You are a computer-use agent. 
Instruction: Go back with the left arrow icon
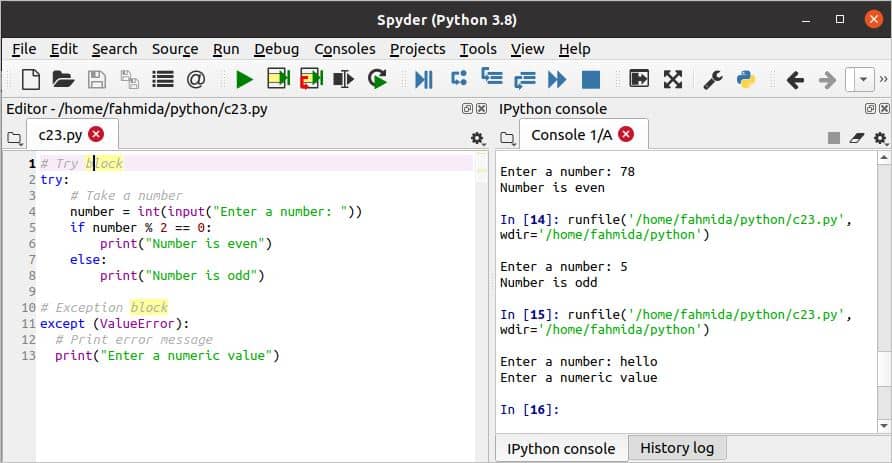coord(795,79)
